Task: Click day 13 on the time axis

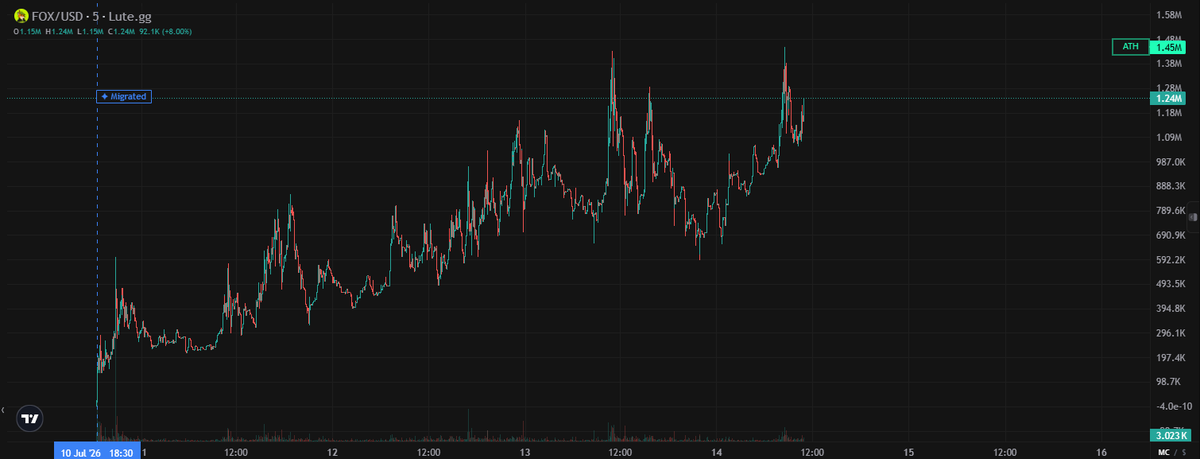Action: click(x=524, y=452)
